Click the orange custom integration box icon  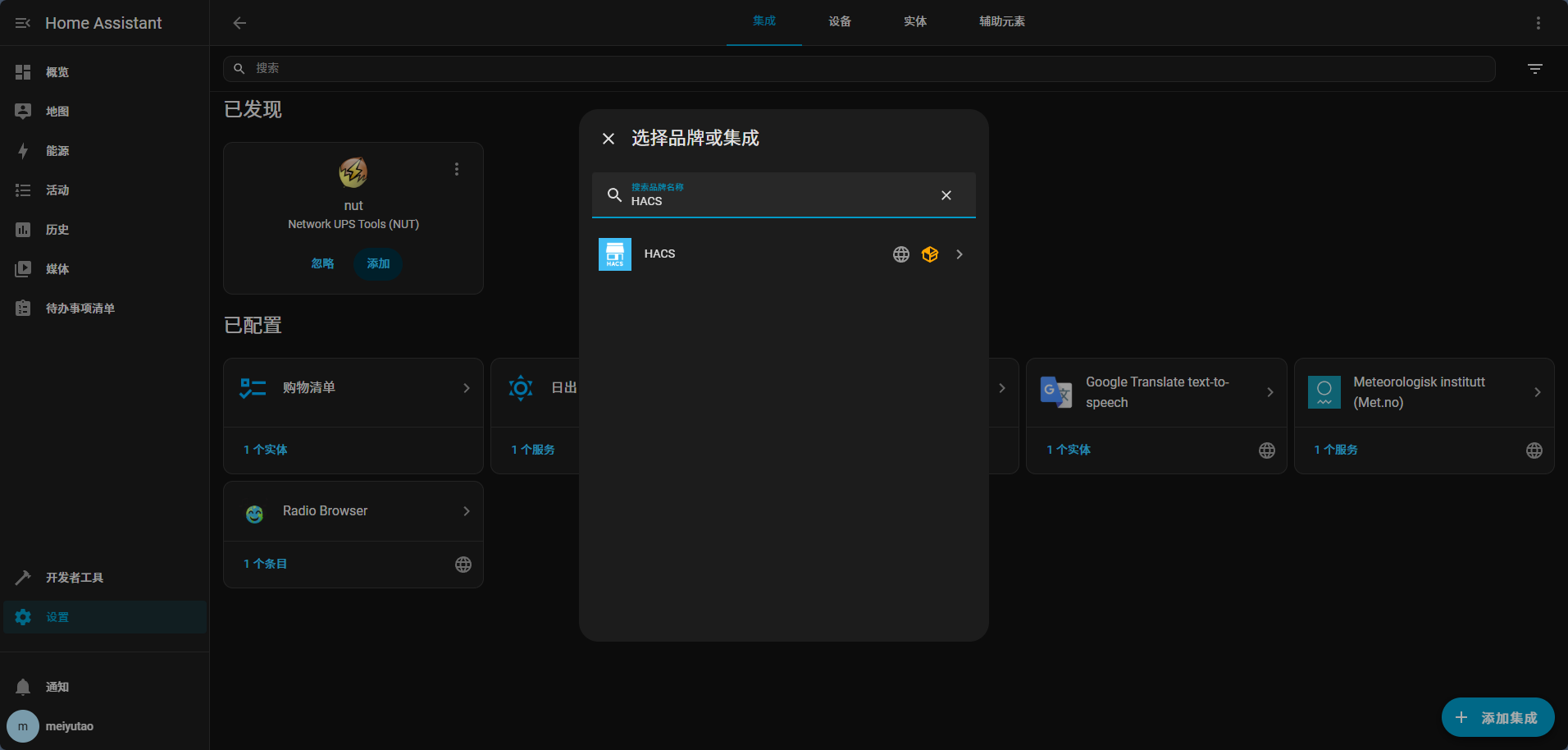coord(929,254)
